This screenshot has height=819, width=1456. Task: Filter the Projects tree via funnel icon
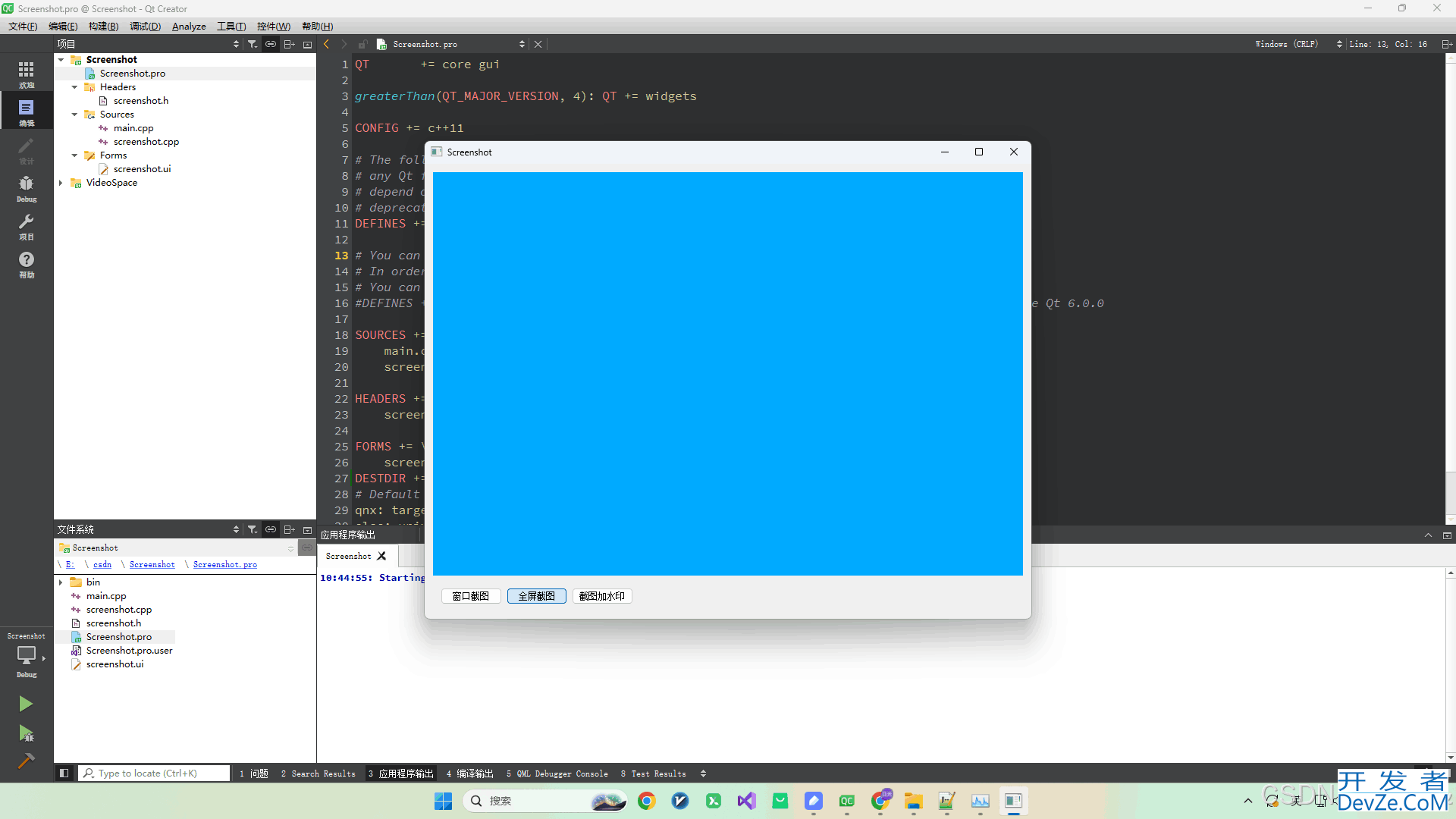coord(253,44)
